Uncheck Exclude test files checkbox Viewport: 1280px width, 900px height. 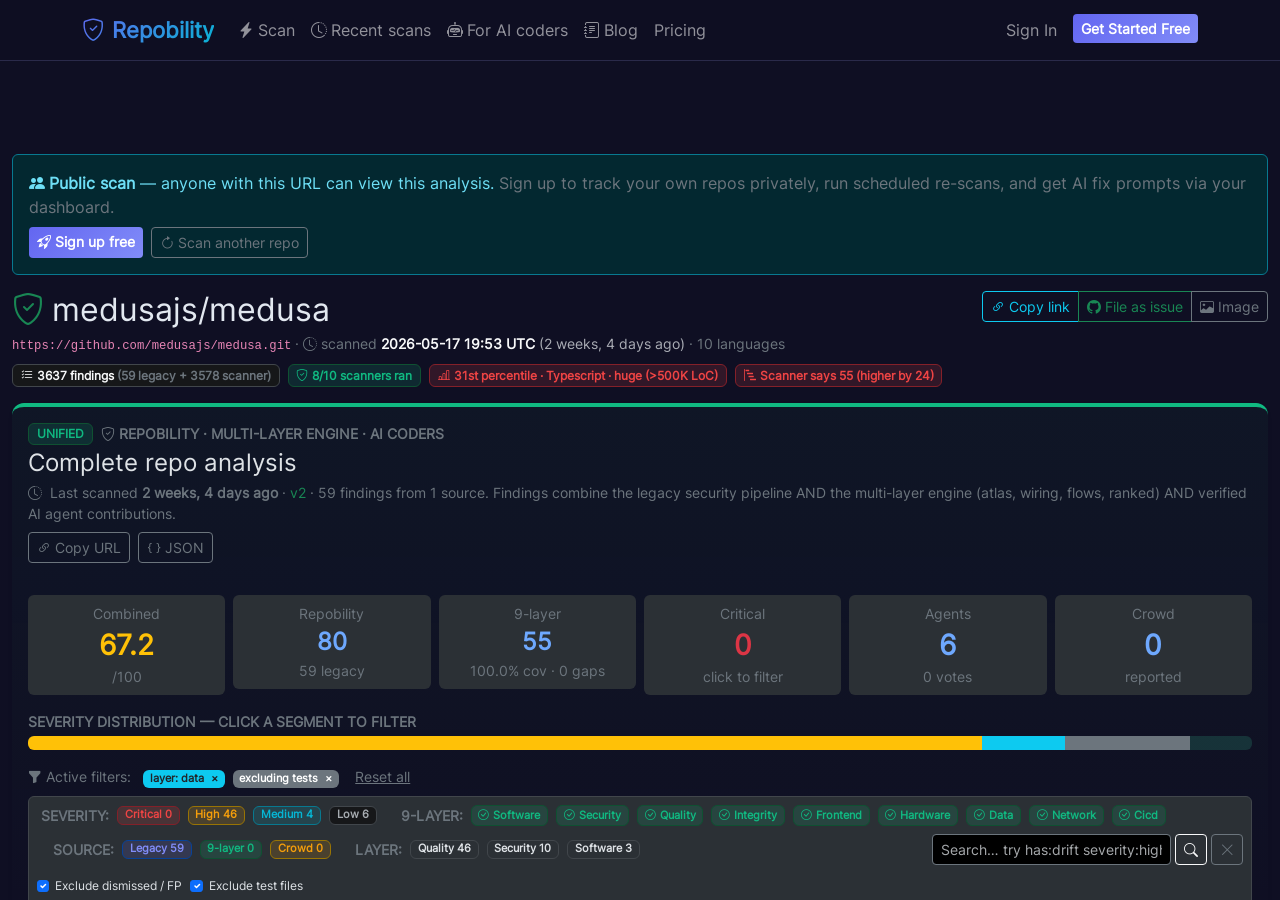pyautogui.click(x=196, y=886)
